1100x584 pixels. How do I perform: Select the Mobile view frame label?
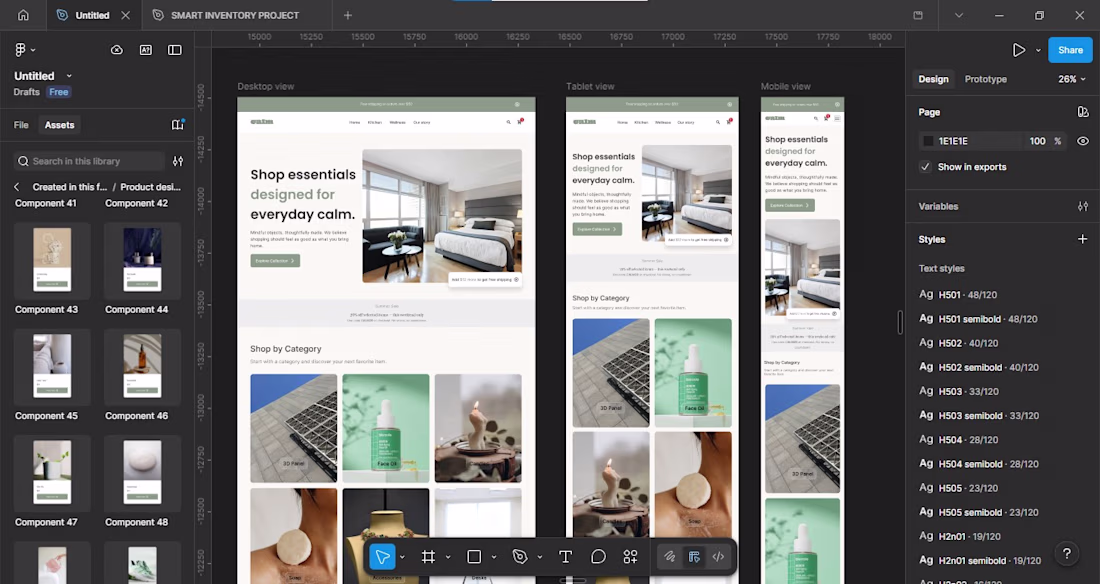click(x=786, y=86)
